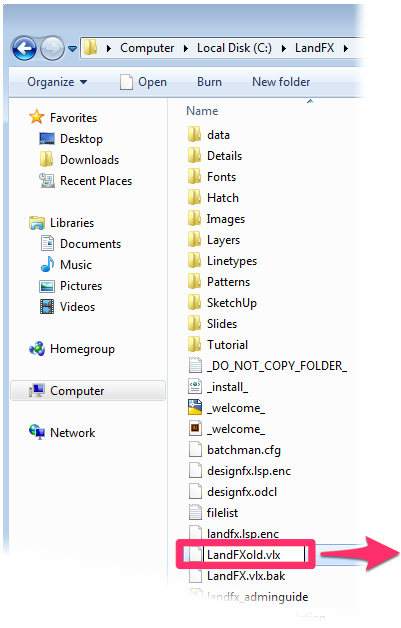Select the Details folder
Screen dimensions: 401x628
click(224, 156)
